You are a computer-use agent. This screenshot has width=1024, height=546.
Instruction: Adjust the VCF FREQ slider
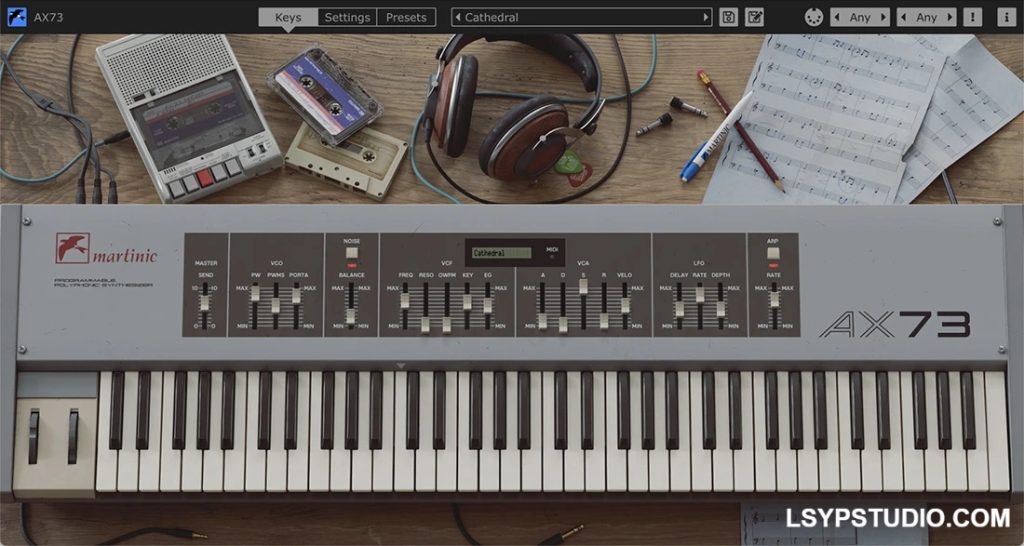(405, 300)
